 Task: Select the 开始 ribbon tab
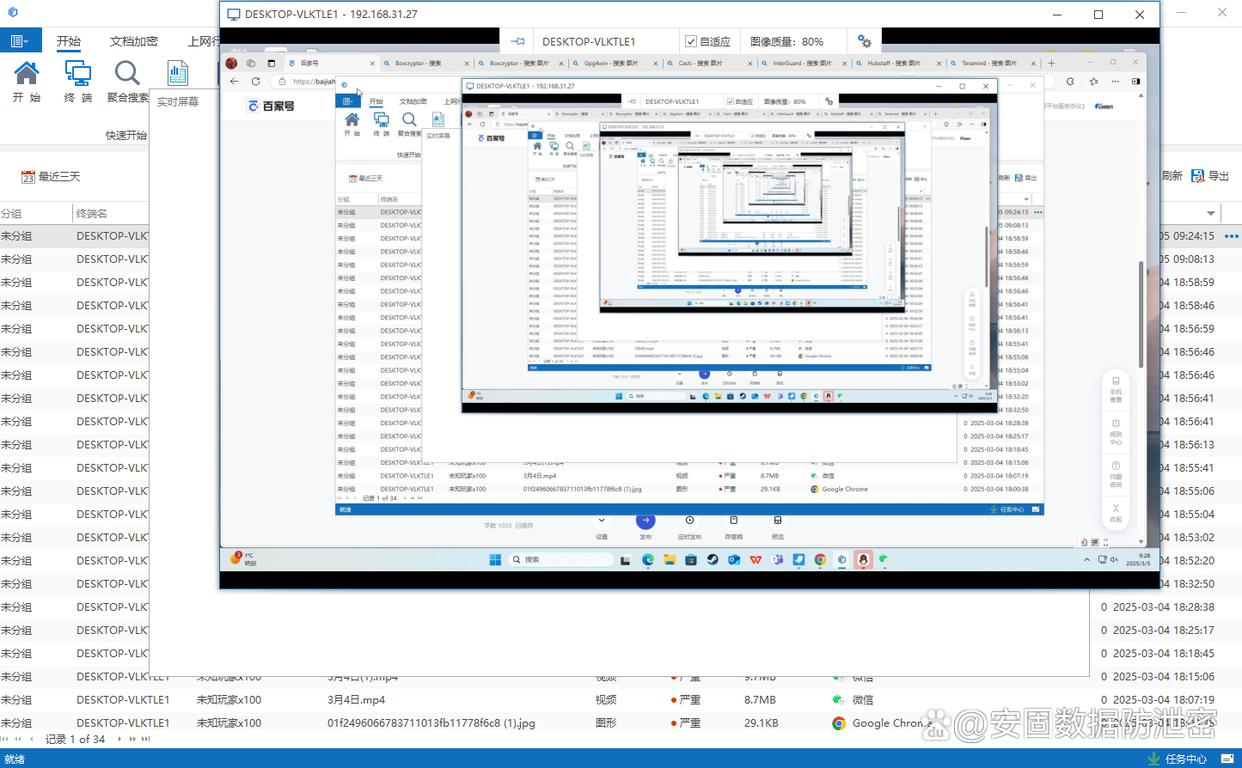(x=69, y=41)
